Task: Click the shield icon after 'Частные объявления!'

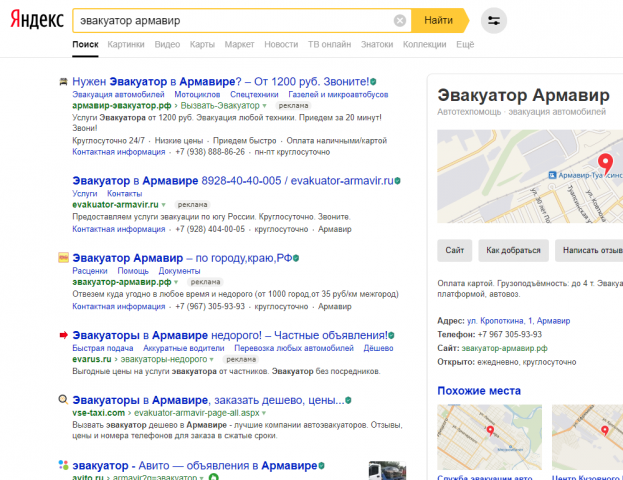Action: 391,335
